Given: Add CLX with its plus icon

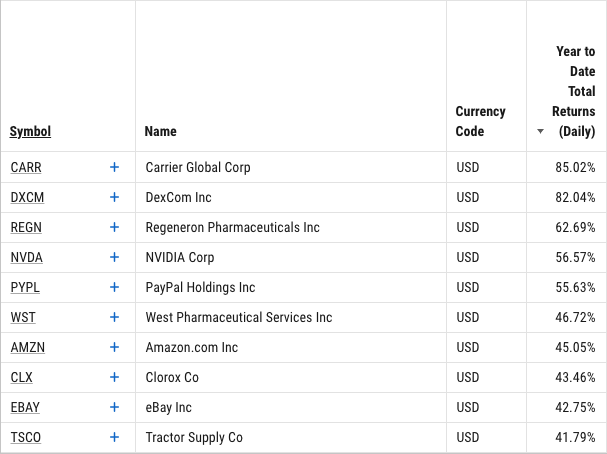Looking at the screenshot, I should pos(114,377).
